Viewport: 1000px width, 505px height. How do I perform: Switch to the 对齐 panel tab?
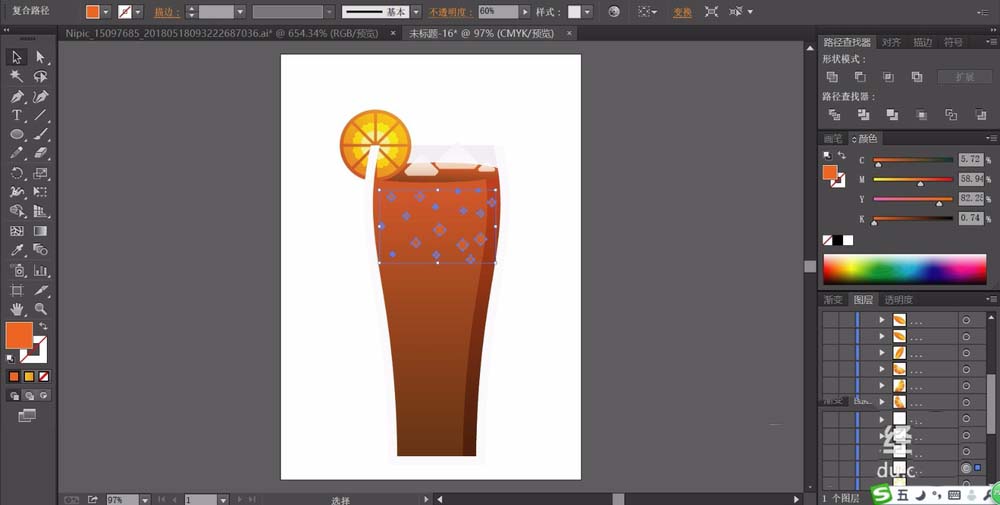pos(891,42)
